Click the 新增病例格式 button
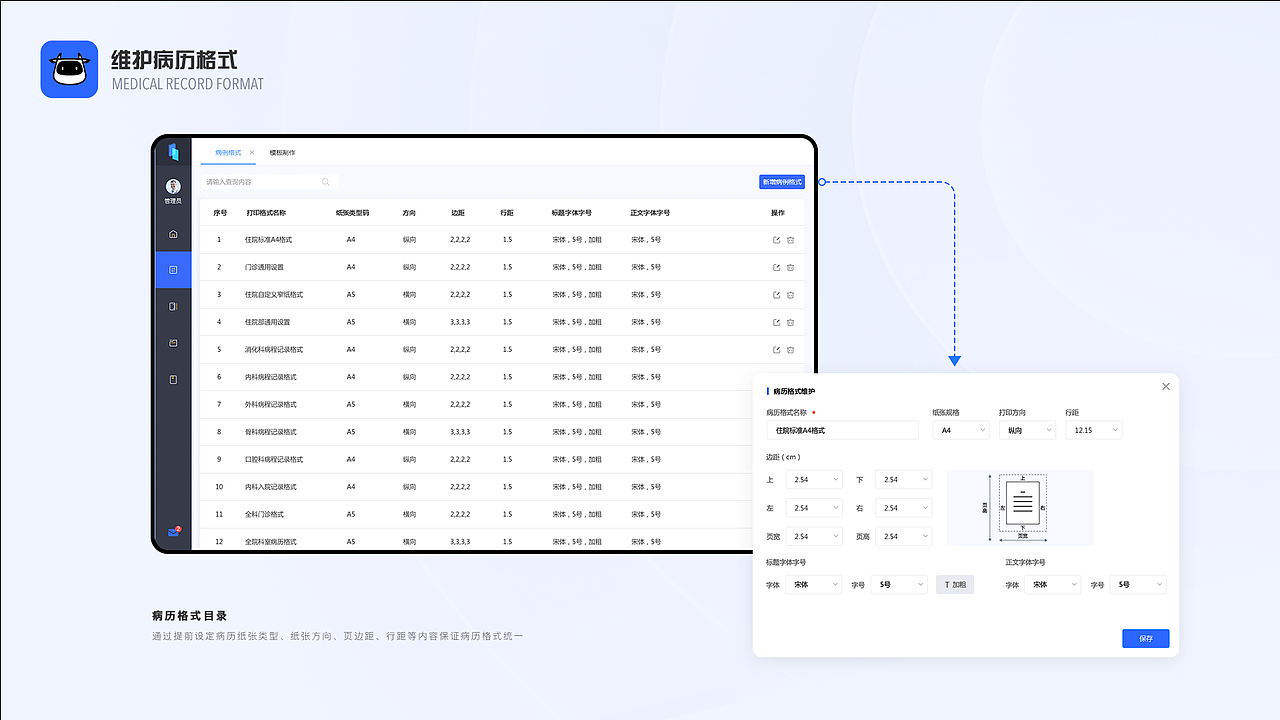 782,182
